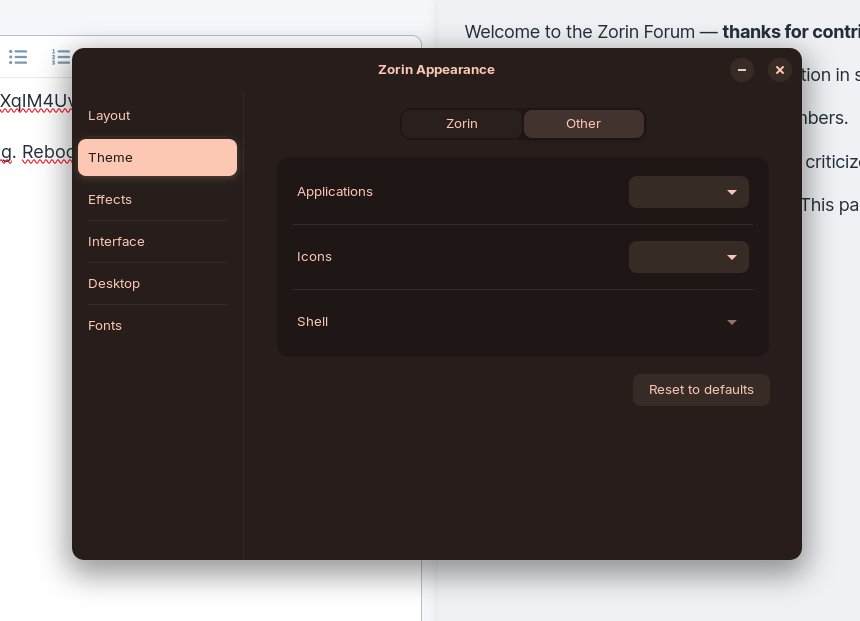Viewport: 860px width, 621px height.
Task: Select the Other theme tab
Action: (x=584, y=124)
